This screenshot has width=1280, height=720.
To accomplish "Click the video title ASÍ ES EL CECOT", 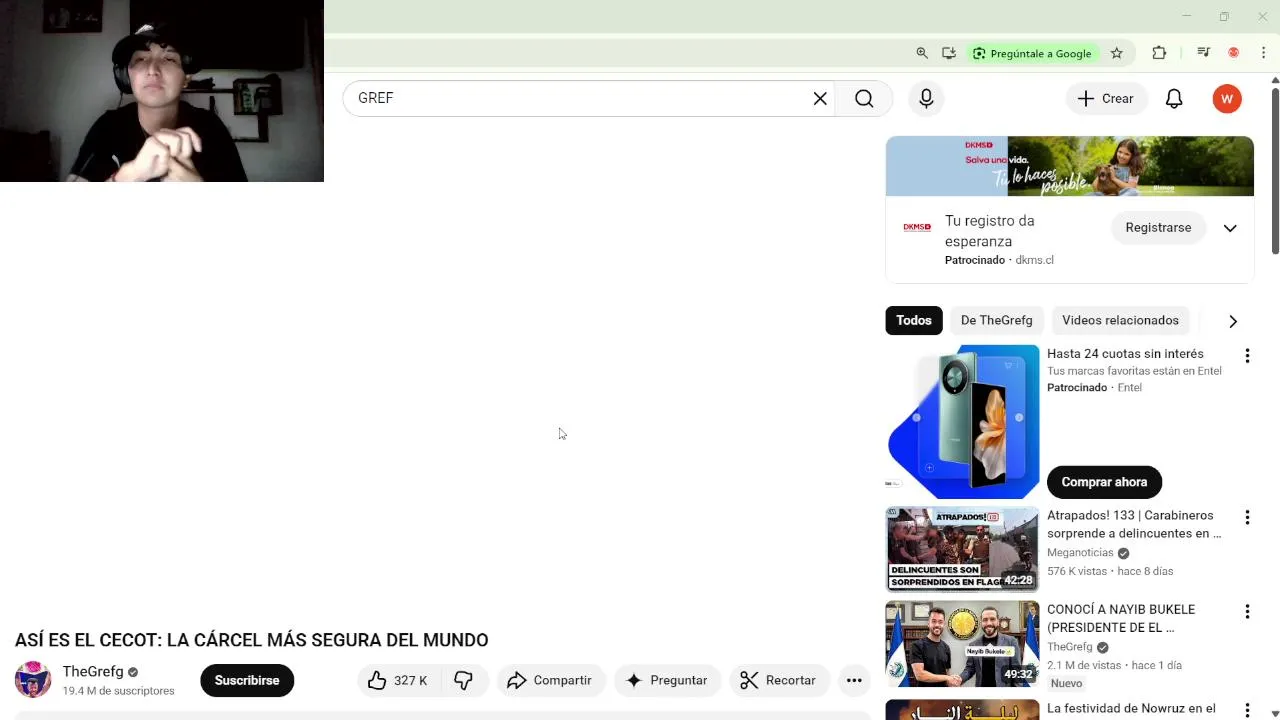I will click(252, 640).
